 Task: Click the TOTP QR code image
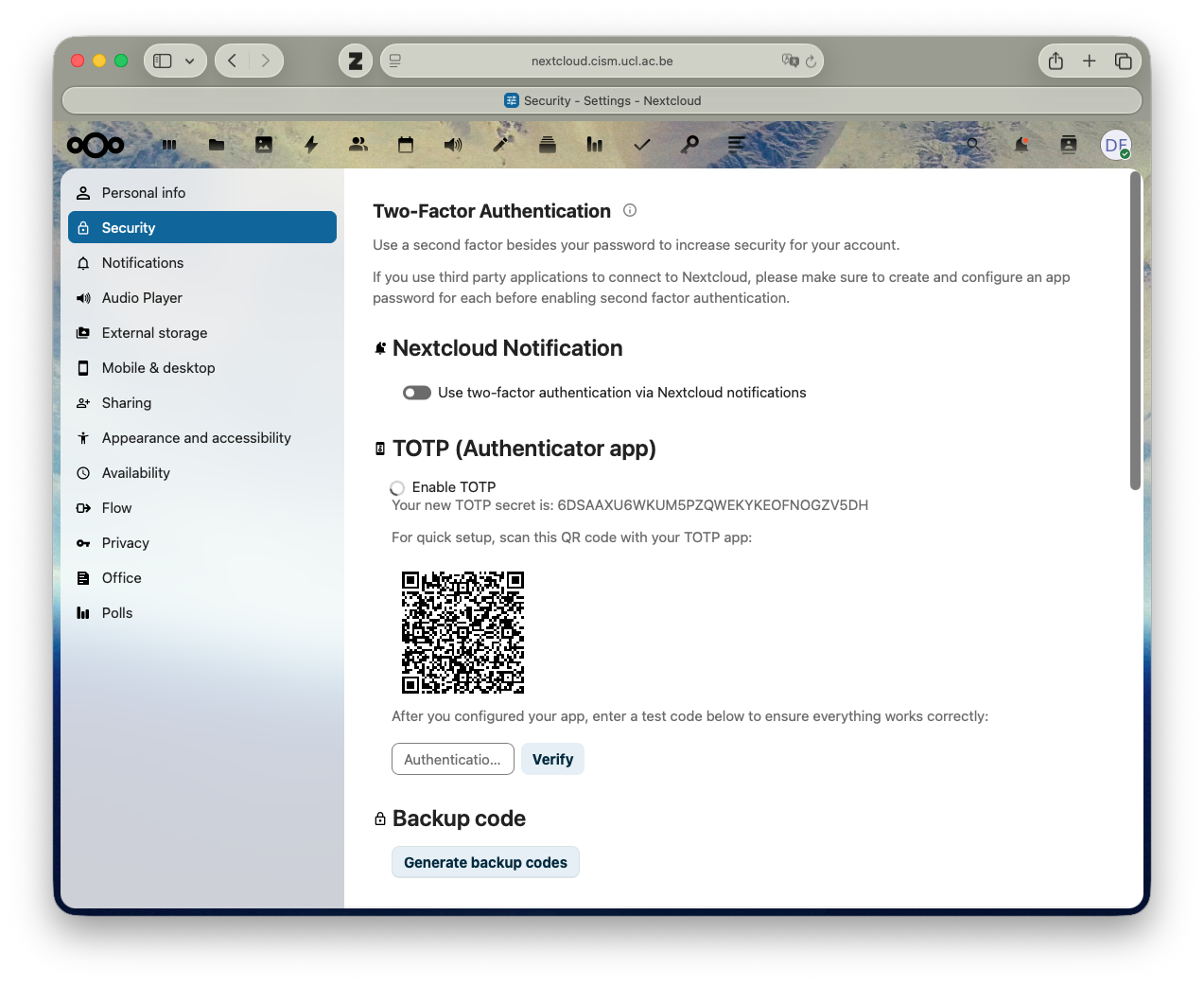pos(462,632)
